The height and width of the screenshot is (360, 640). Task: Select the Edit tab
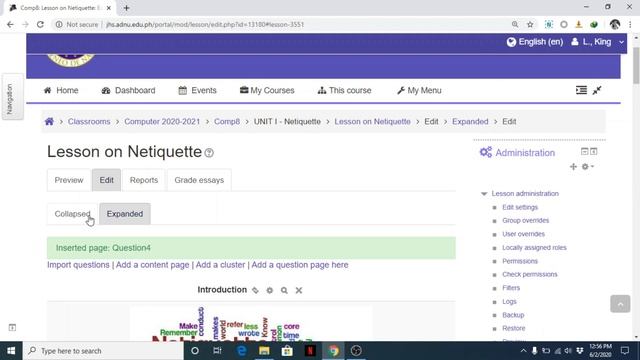click(x=107, y=180)
